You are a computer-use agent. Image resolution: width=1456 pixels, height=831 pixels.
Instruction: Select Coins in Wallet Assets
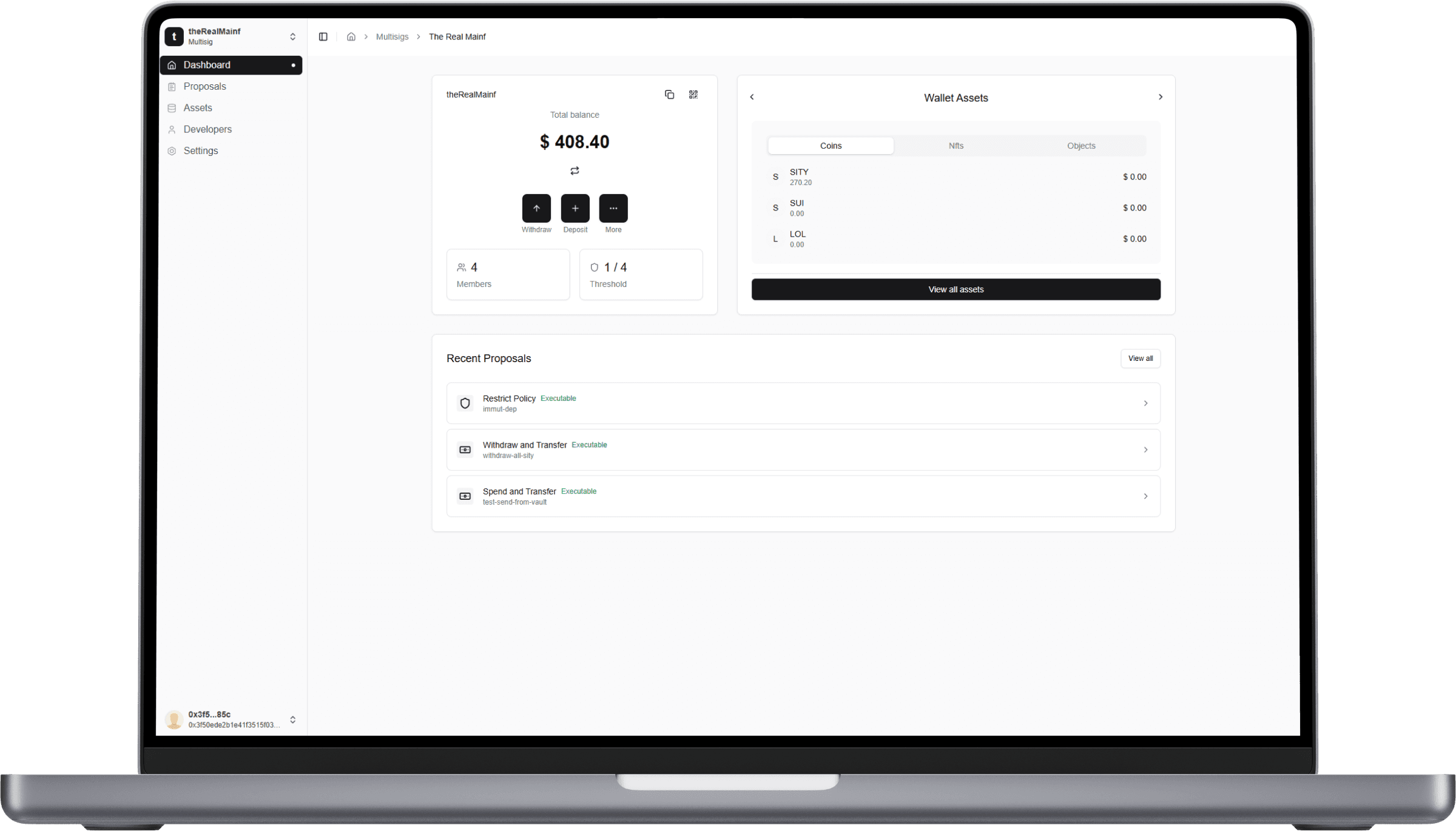tap(830, 146)
